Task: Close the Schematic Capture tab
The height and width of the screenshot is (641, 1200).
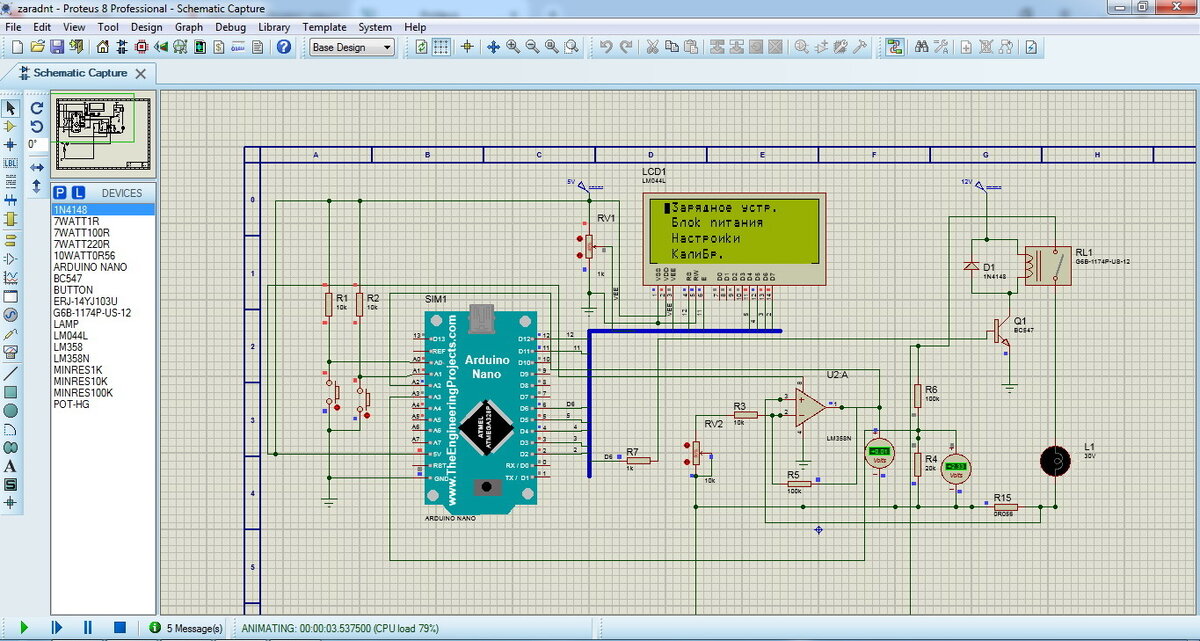Action: point(141,73)
